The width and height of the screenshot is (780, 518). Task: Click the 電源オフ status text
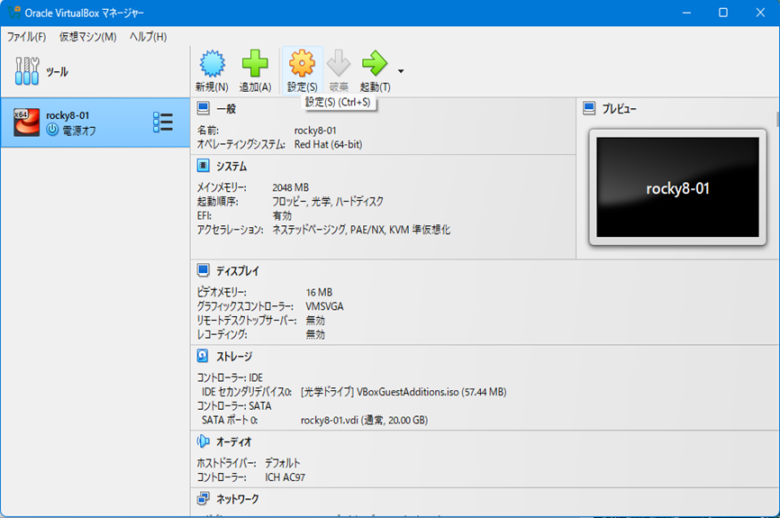(x=79, y=130)
